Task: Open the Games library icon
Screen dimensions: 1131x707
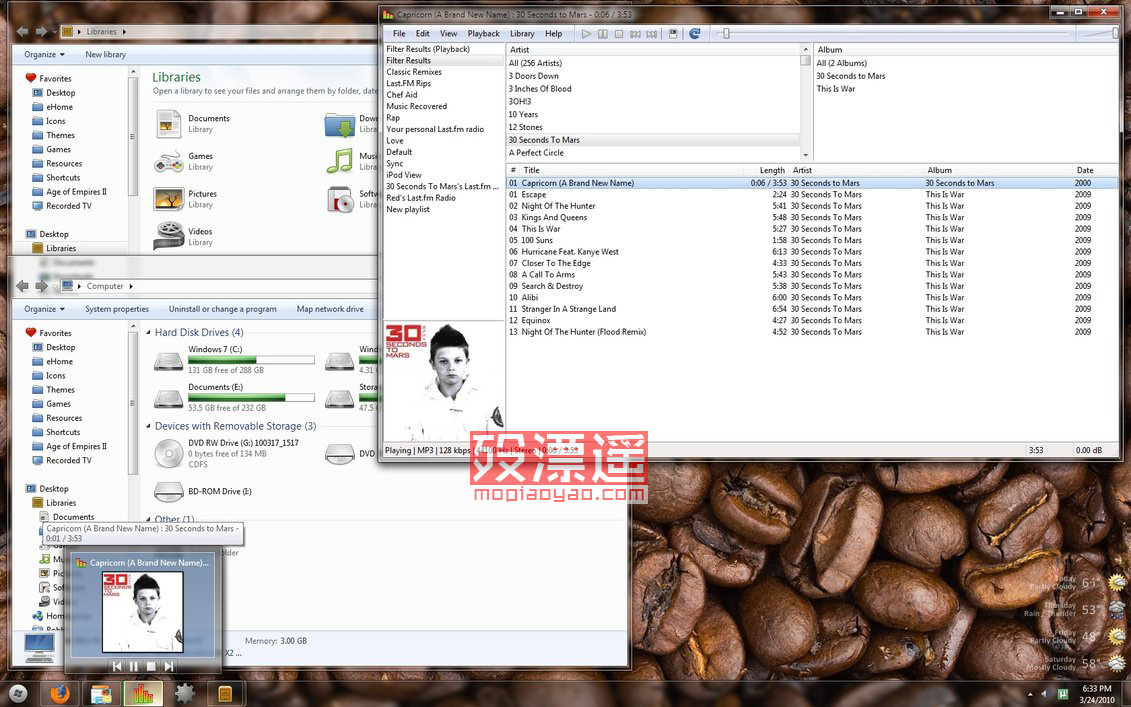Action: (169, 162)
